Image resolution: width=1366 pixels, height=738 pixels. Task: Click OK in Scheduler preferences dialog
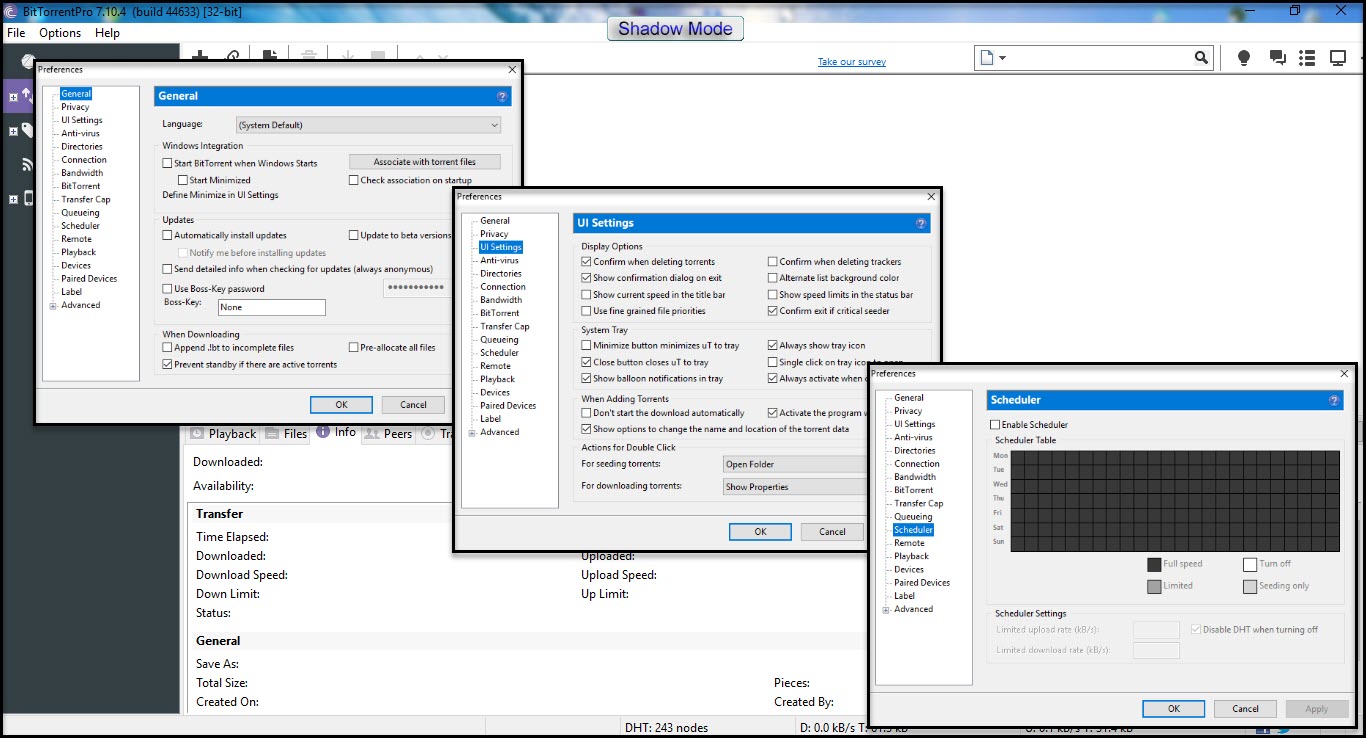(1174, 709)
